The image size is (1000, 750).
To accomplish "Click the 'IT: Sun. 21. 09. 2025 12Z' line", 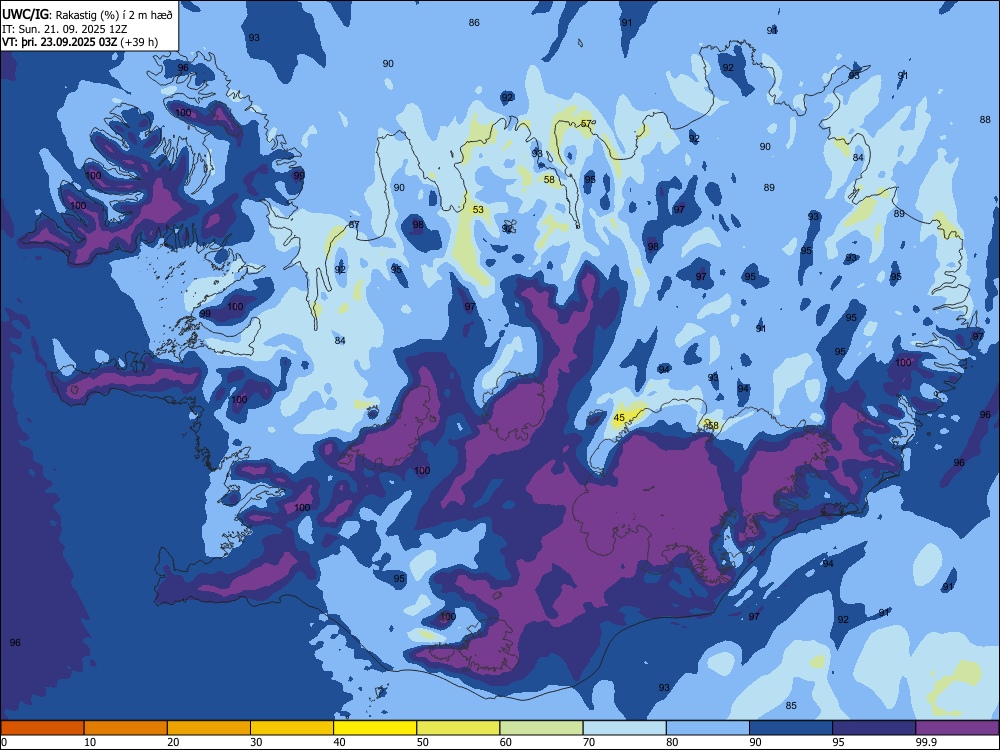I will [64, 29].
